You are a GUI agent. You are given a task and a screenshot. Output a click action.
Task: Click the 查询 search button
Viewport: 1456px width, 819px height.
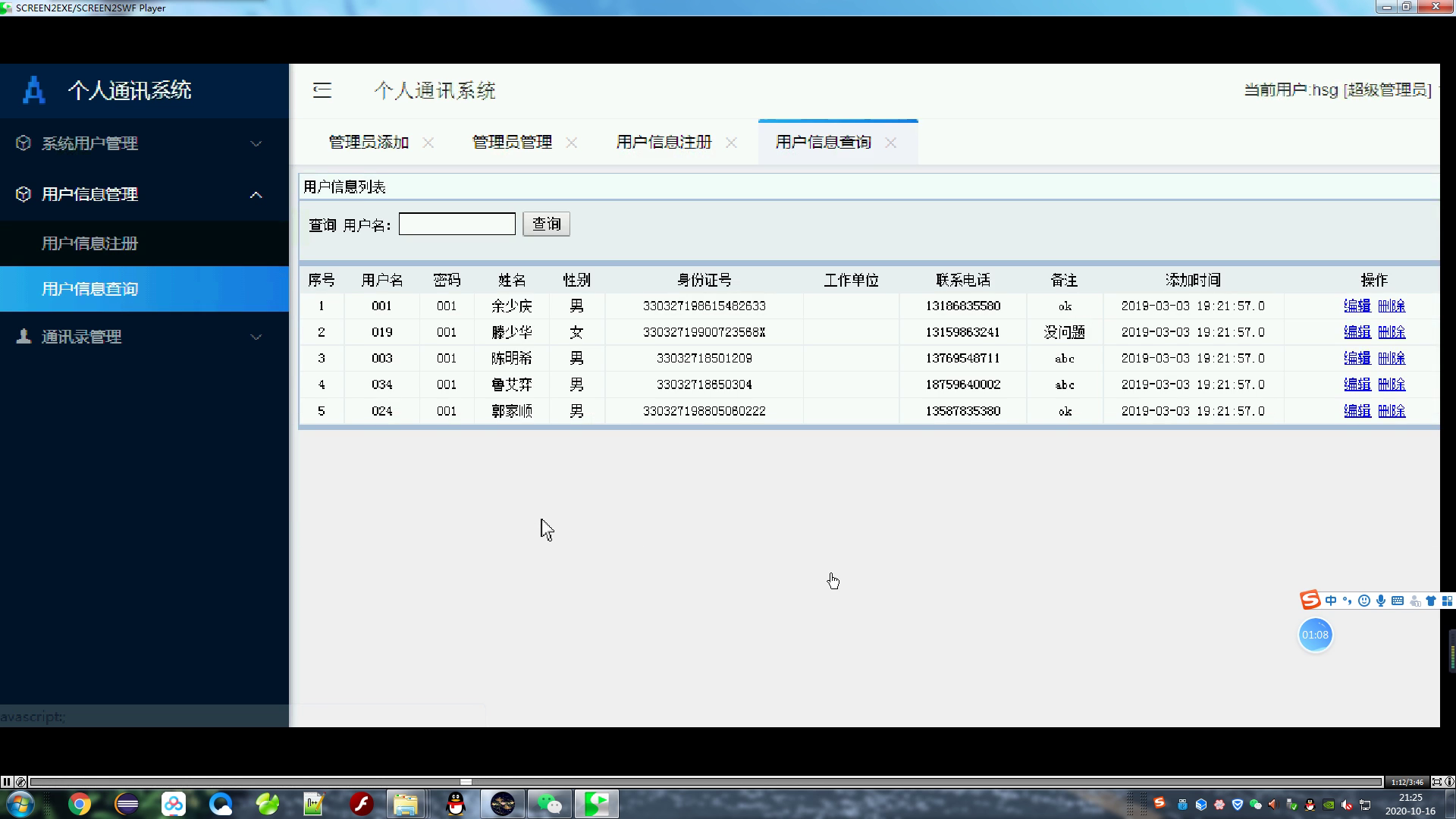pyautogui.click(x=546, y=224)
